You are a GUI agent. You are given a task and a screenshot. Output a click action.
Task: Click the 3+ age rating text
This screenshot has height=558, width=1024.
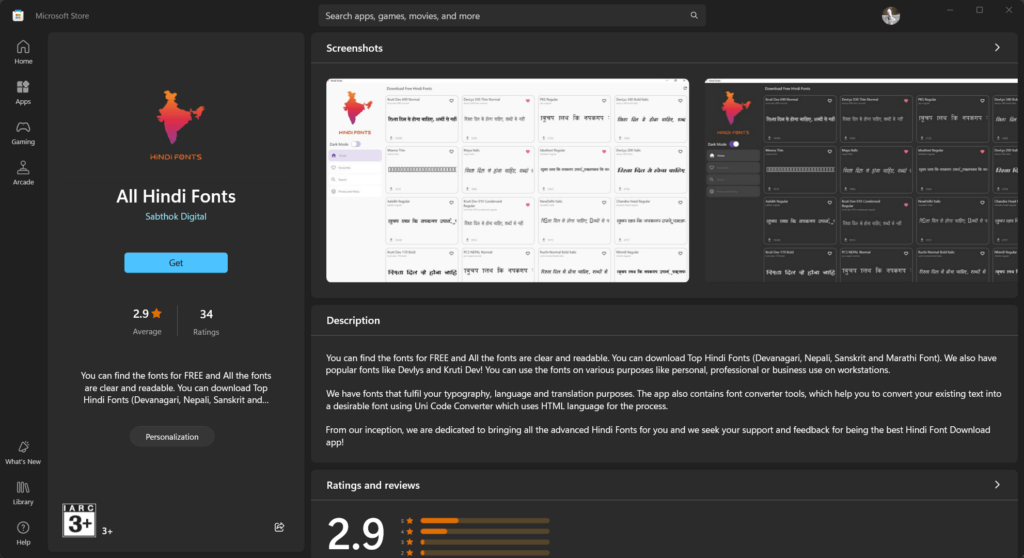107,531
